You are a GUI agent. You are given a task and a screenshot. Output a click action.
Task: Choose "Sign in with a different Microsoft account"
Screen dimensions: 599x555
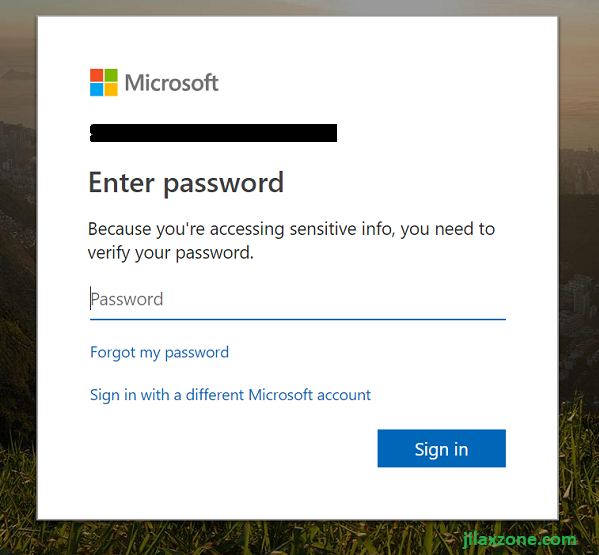click(x=230, y=395)
